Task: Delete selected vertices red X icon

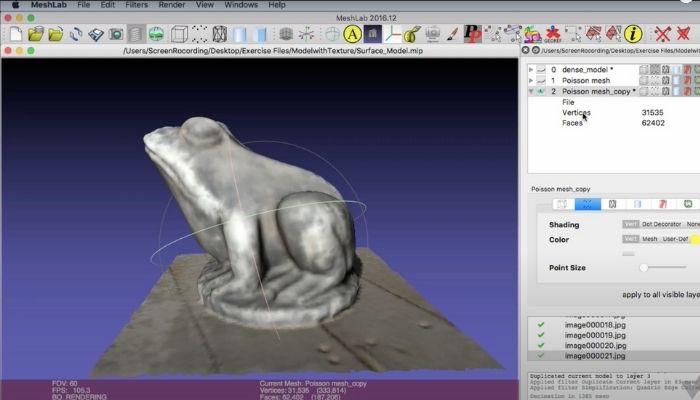Action: coord(662,34)
